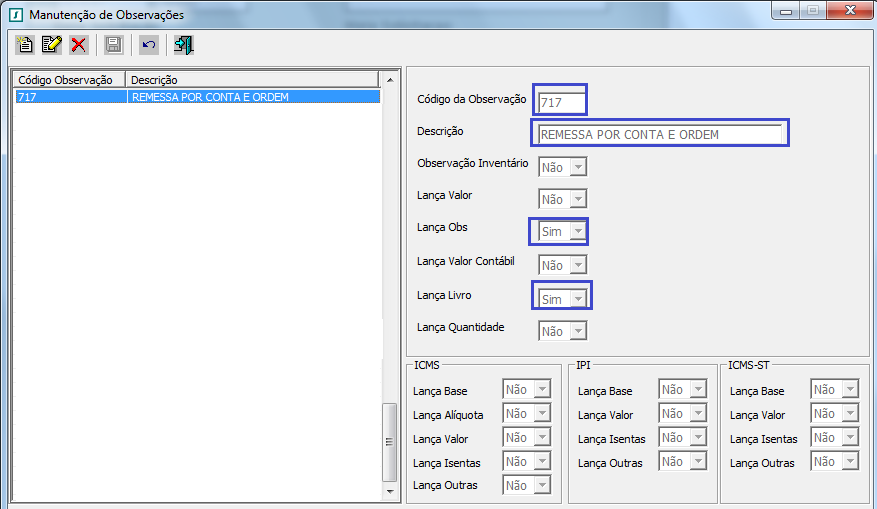
Task: Open ICMS-ST Lança Outras dropdown
Action: (x=849, y=461)
